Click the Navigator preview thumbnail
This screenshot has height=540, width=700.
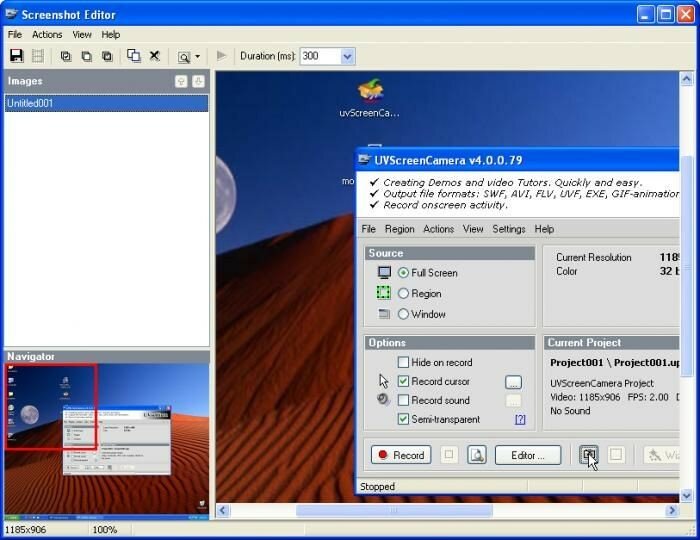(107, 441)
